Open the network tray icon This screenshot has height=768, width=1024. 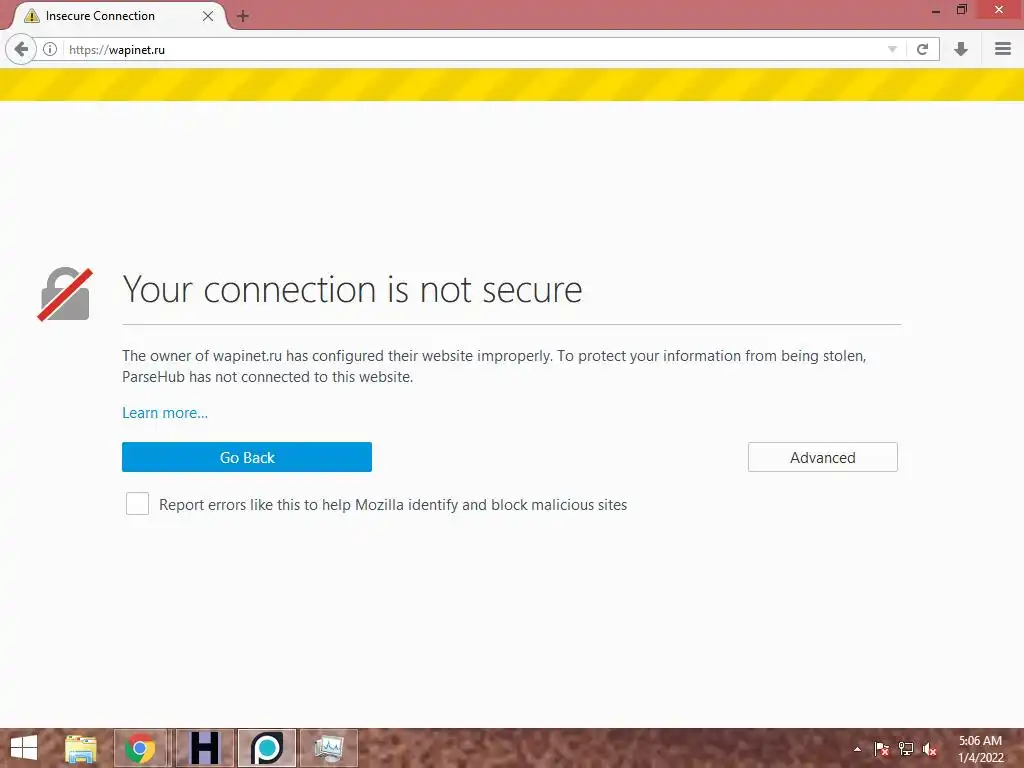pyautogui.click(x=906, y=749)
